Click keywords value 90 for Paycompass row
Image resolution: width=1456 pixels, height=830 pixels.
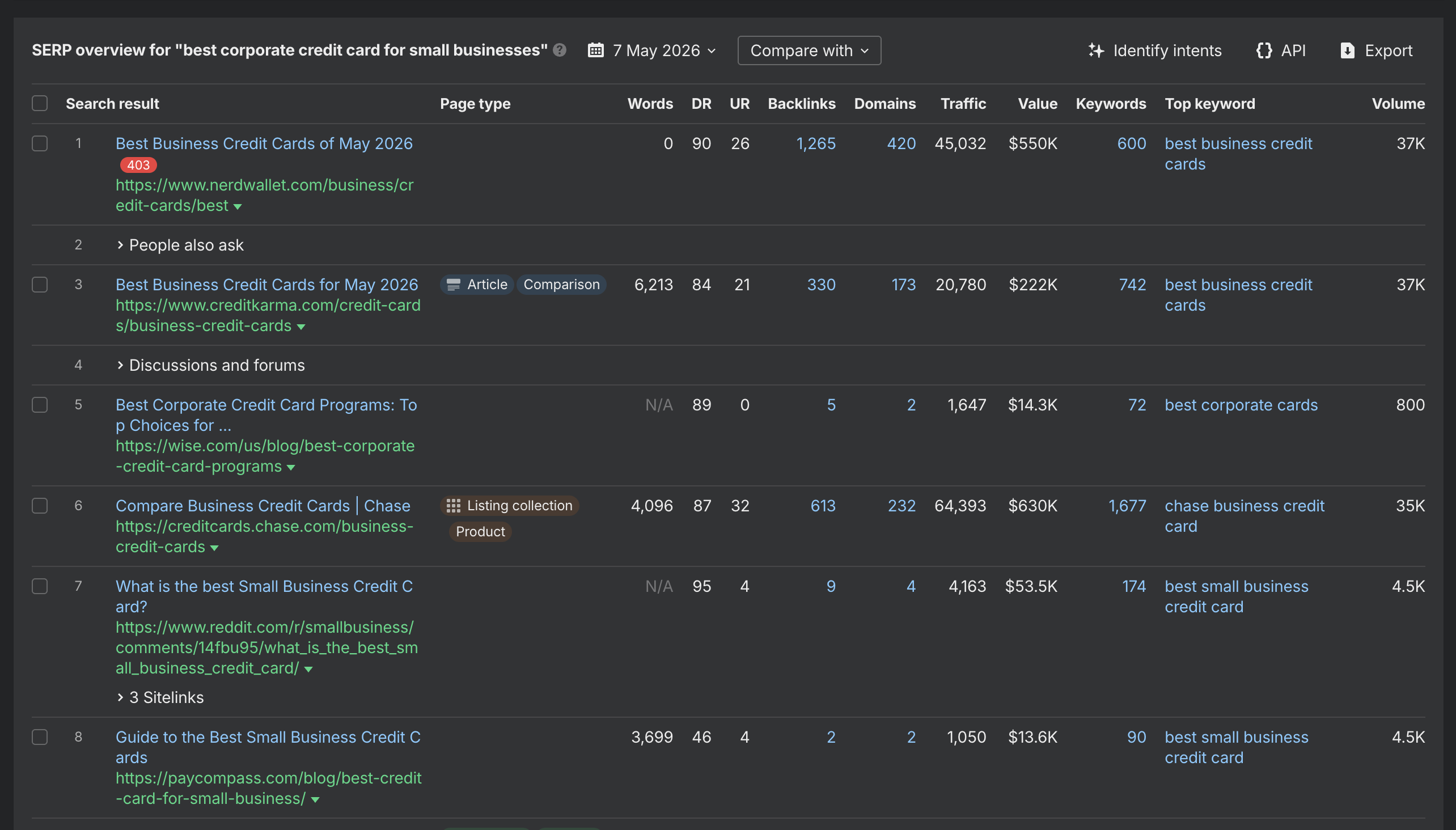[x=1136, y=737]
